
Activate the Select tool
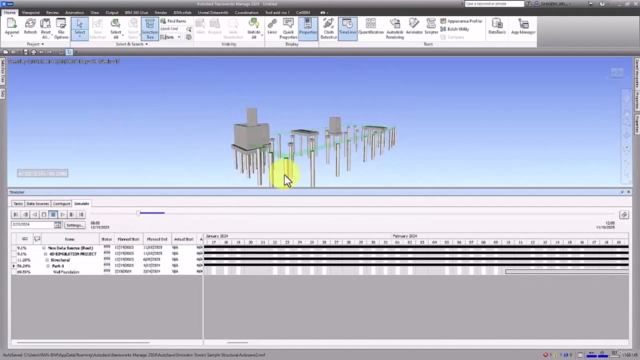tap(80, 28)
